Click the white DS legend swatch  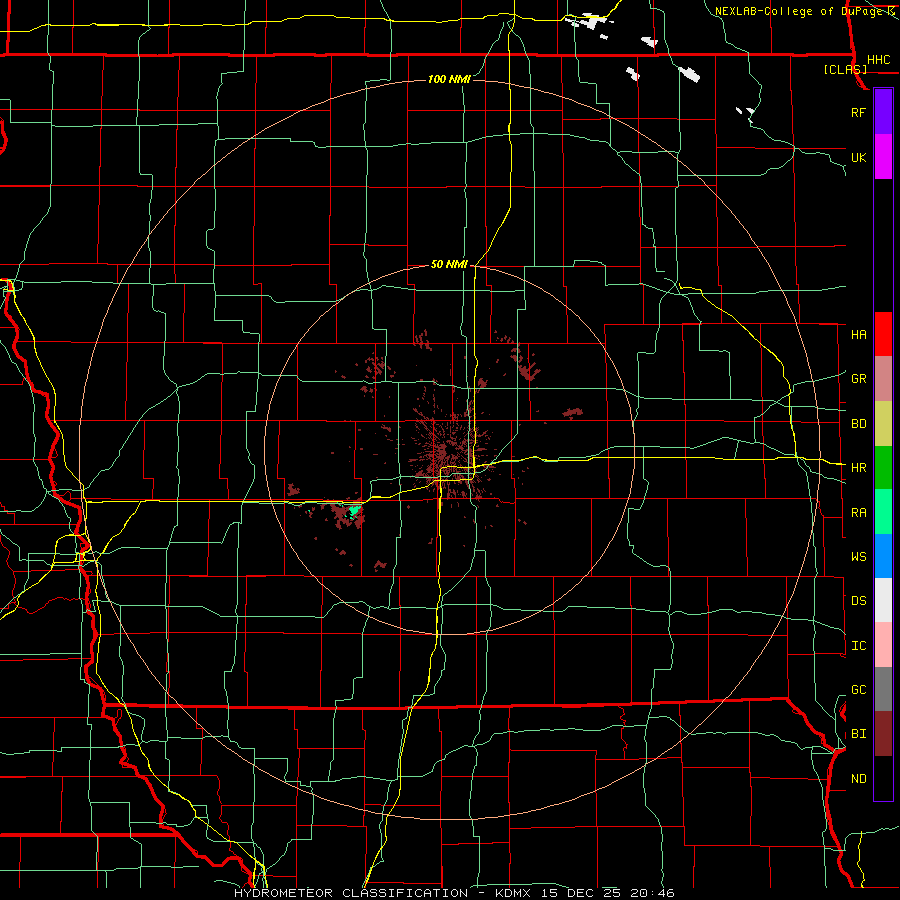pos(883,600)
